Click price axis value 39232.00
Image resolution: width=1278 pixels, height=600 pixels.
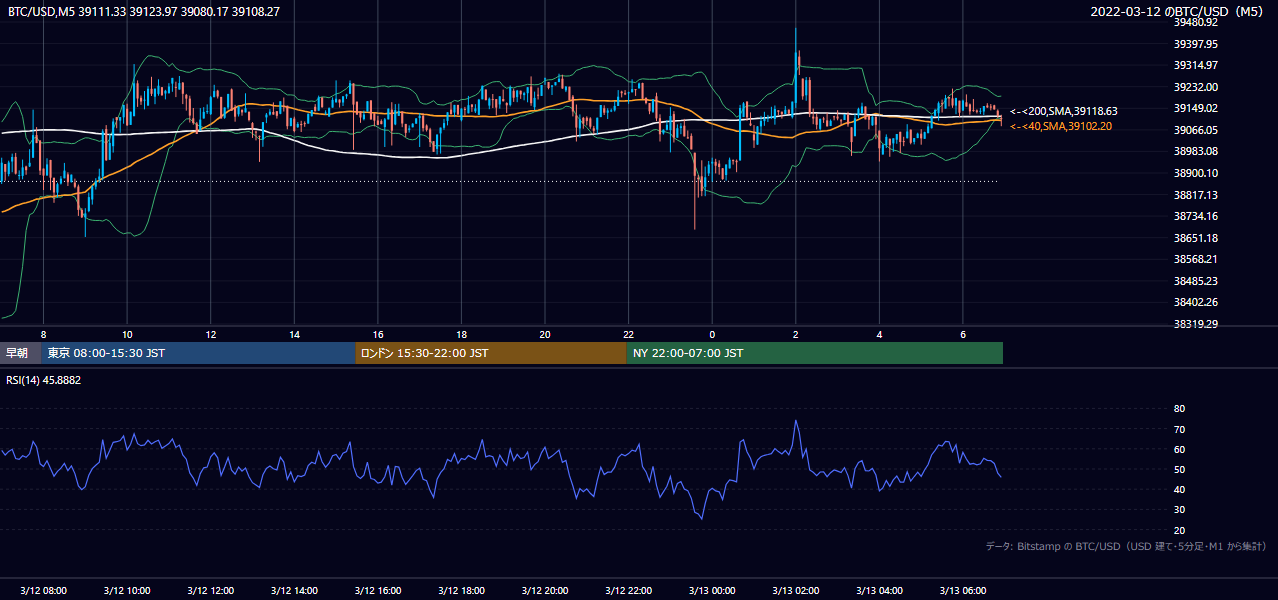coord(1195,87)
